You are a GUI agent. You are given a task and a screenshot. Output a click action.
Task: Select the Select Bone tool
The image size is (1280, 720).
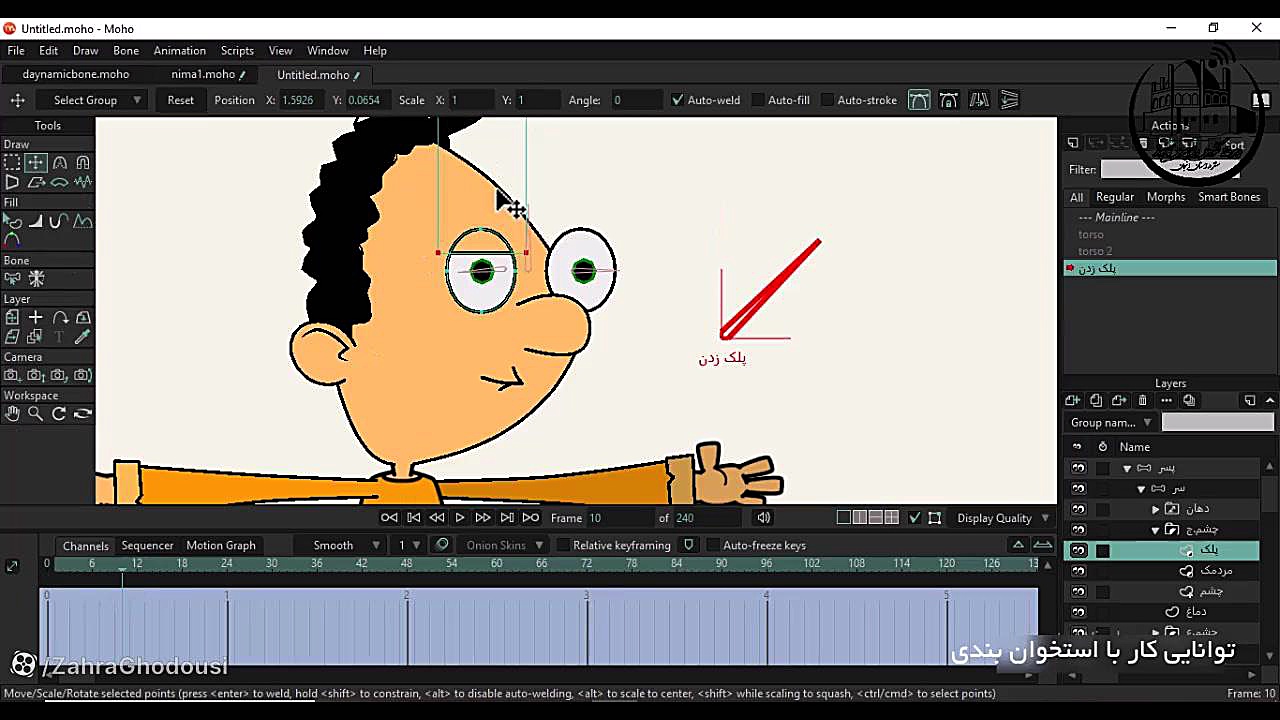[12, 279]
